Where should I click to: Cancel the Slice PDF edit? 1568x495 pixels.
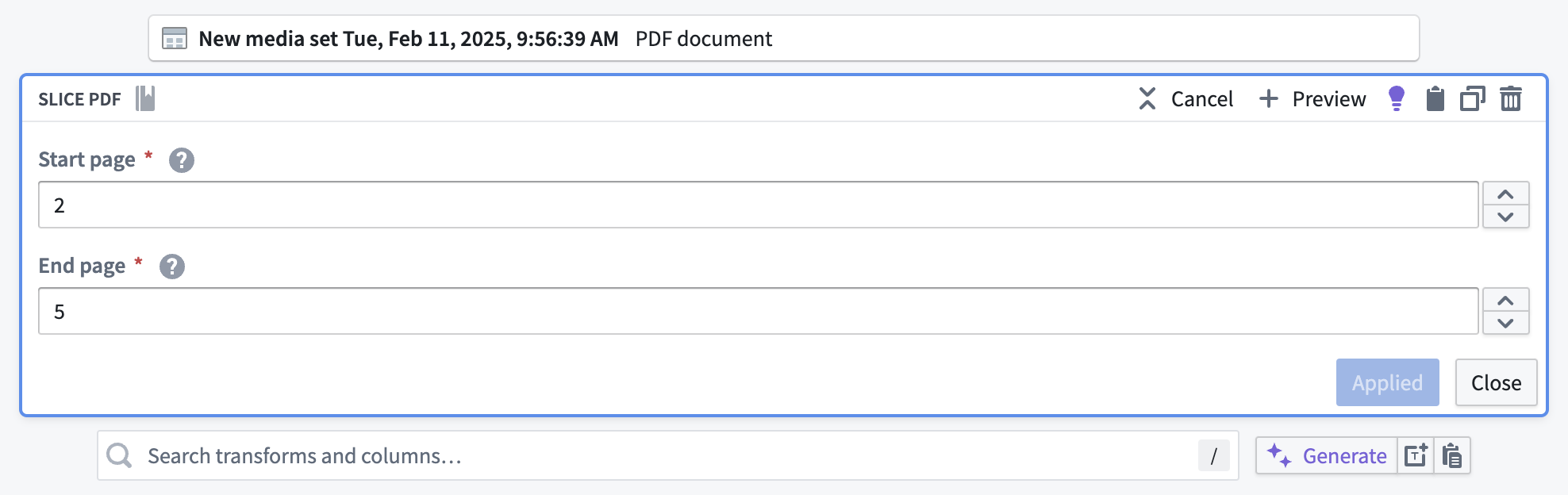click(1186, 98)
